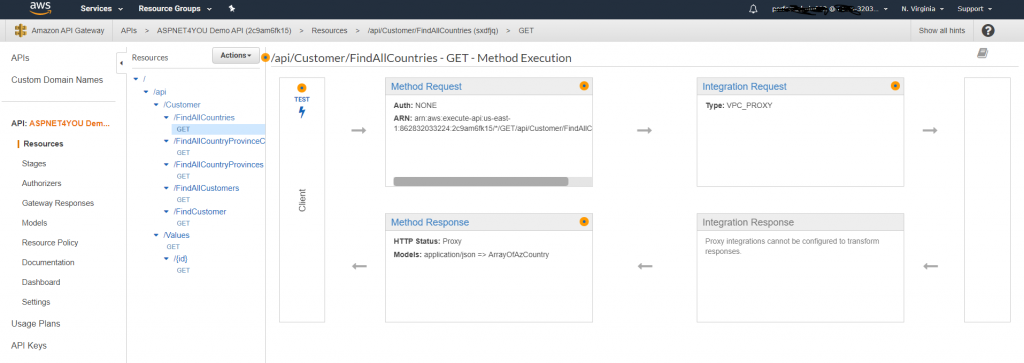Select Stages in the left sidebar
The height and width of the screenshot is (363, 1024).
coord(34,164)
